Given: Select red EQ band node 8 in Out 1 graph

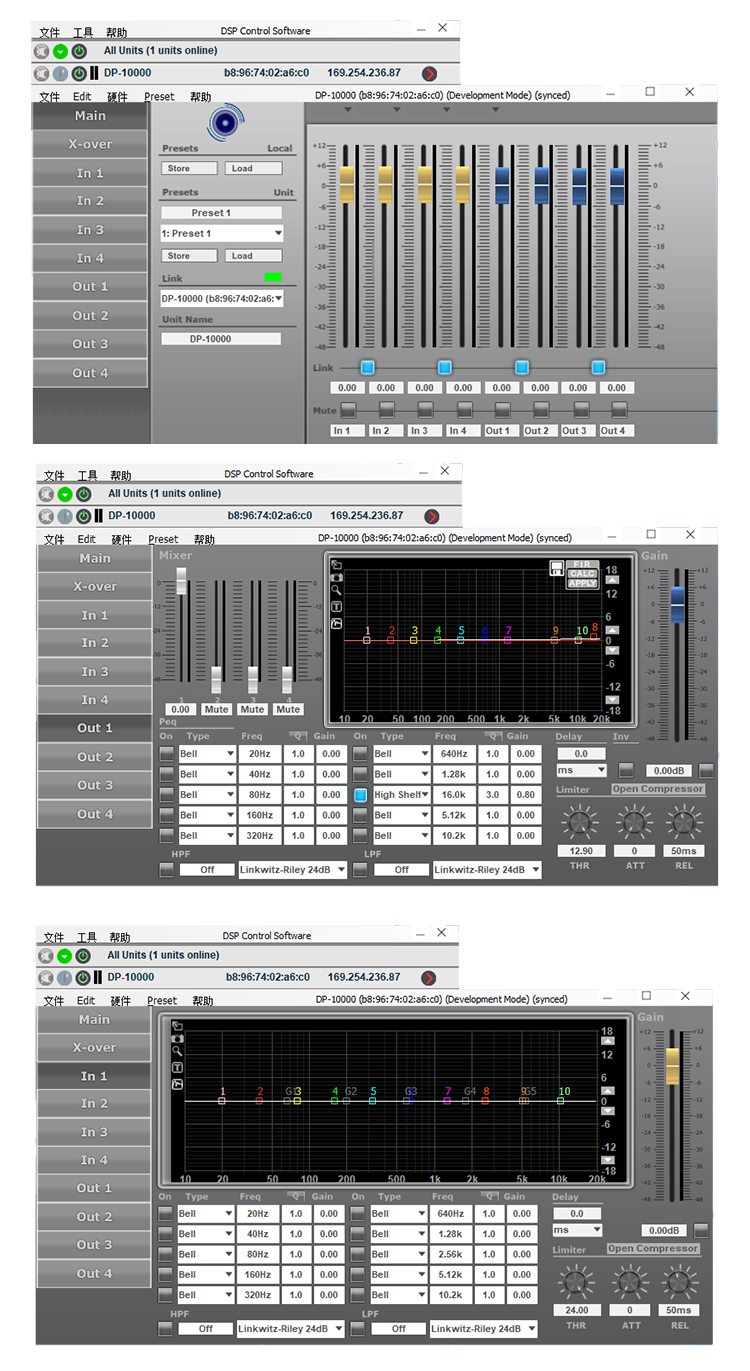Looking at the screenshot, I should 594,635.
